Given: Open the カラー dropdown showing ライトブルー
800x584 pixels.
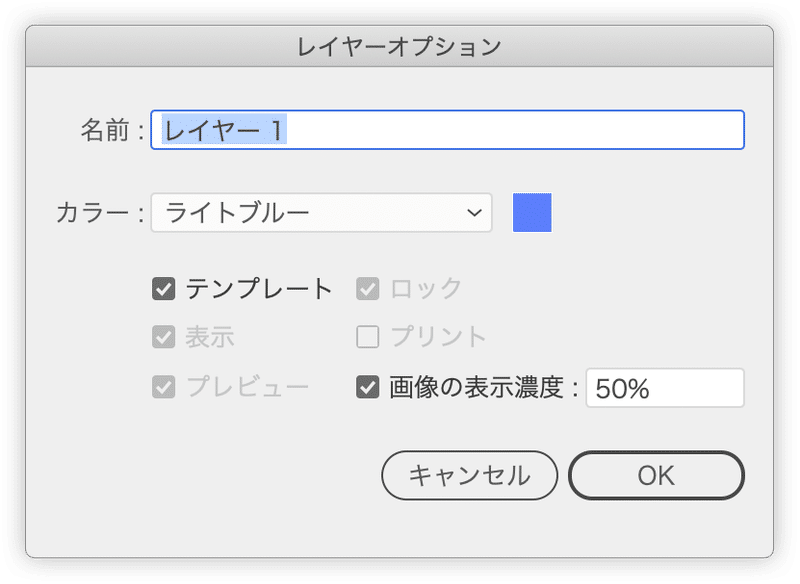Looking at the screenshot, I should 321,213.
